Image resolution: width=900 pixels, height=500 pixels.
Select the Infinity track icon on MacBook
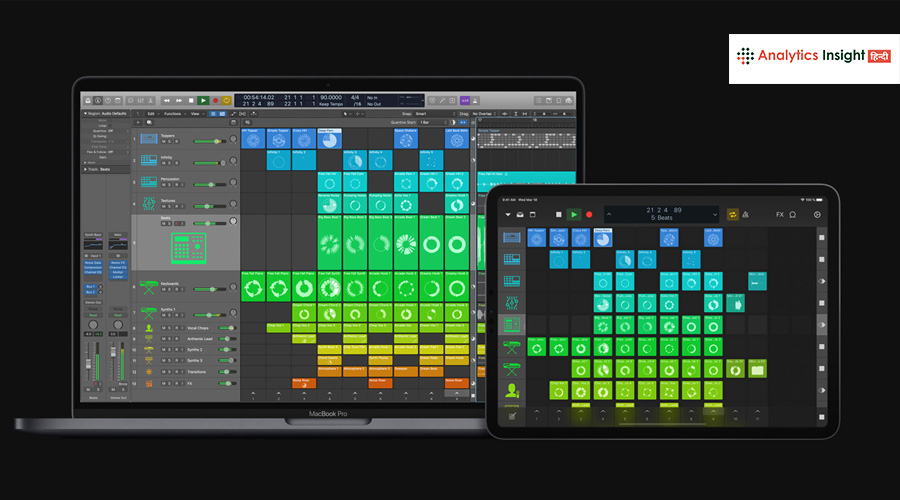149,160
